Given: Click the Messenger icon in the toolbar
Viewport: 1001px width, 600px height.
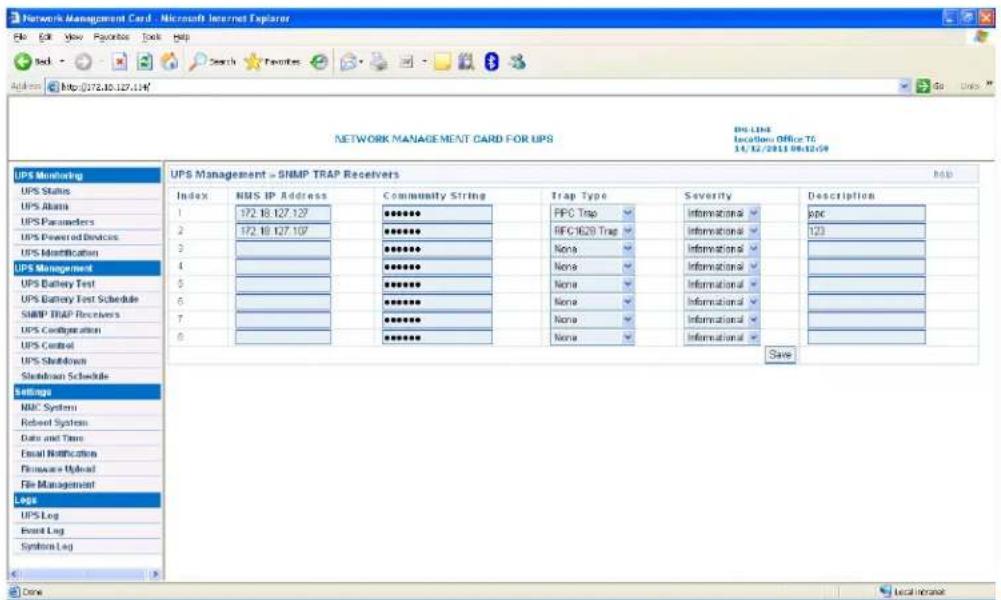Looking at the screenshot, I should pyautogui.click(x=517, y=61).
